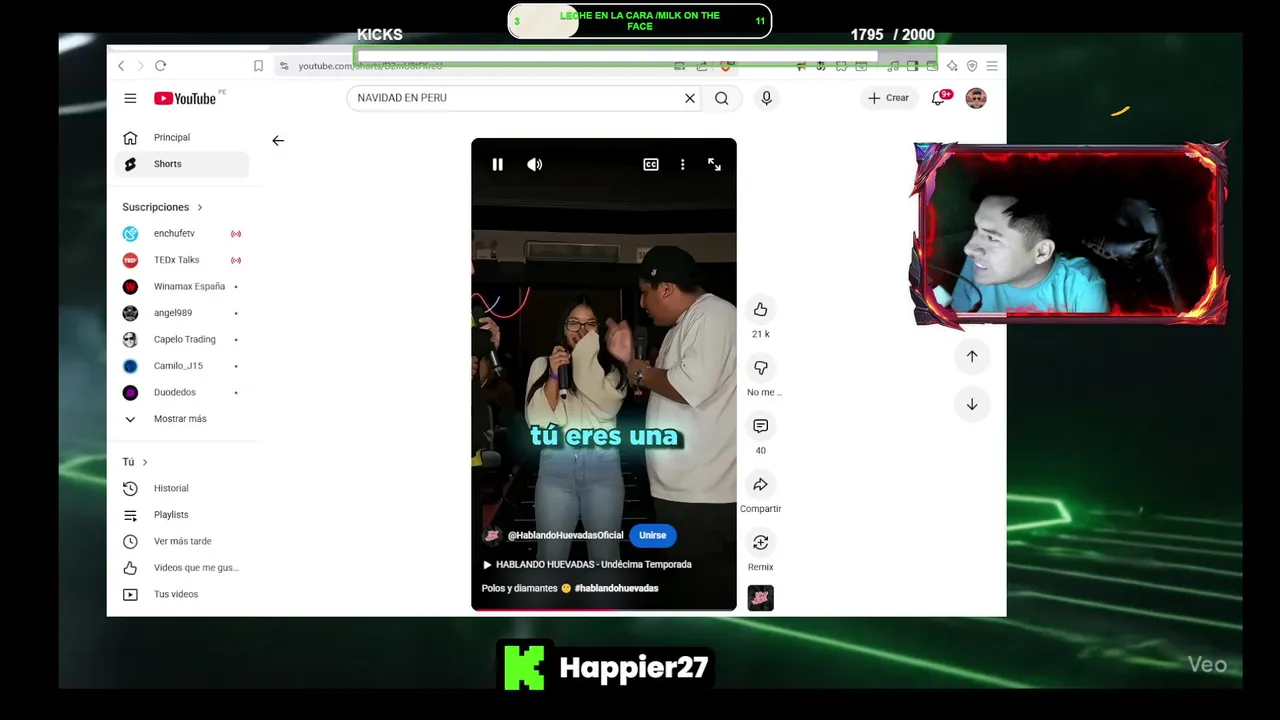Viewport: 1280px width, 720px height.
Task: Toggle closed captions (CC) on the Short
Action: point(651,164)
